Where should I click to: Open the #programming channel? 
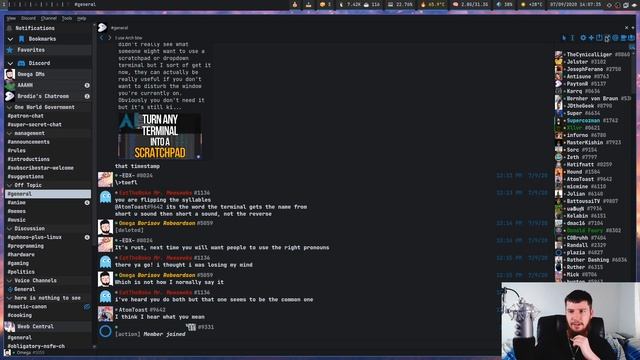point(25,246)
